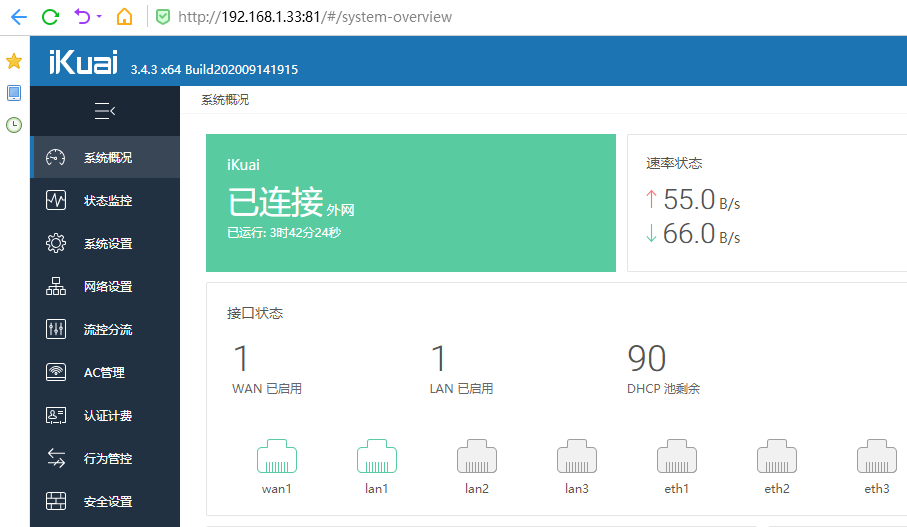Open 状态监控 menu item
This screenshot has height=527, width=907.
[x=105, y=200]
